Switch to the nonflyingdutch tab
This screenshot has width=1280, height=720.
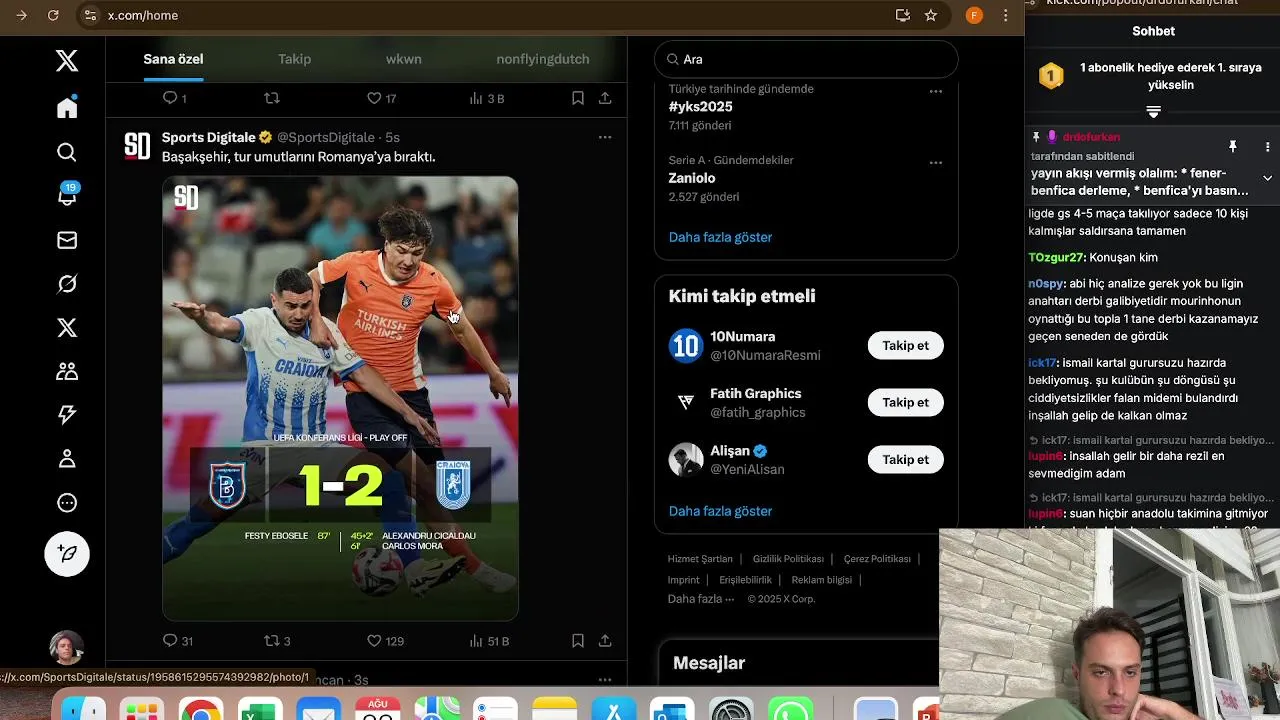tap(543, 59)
